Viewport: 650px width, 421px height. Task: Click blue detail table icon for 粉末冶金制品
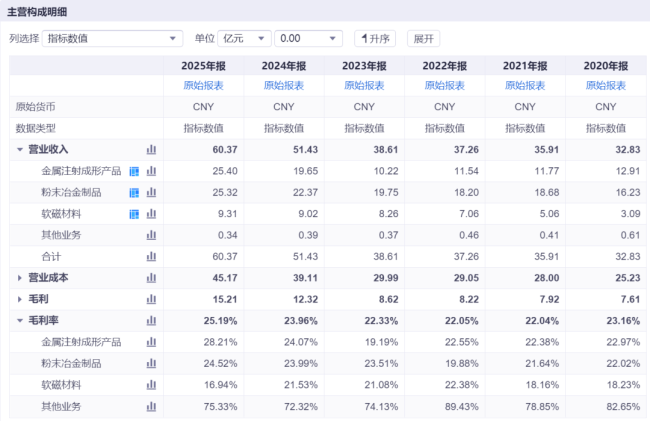coord(134,193)
